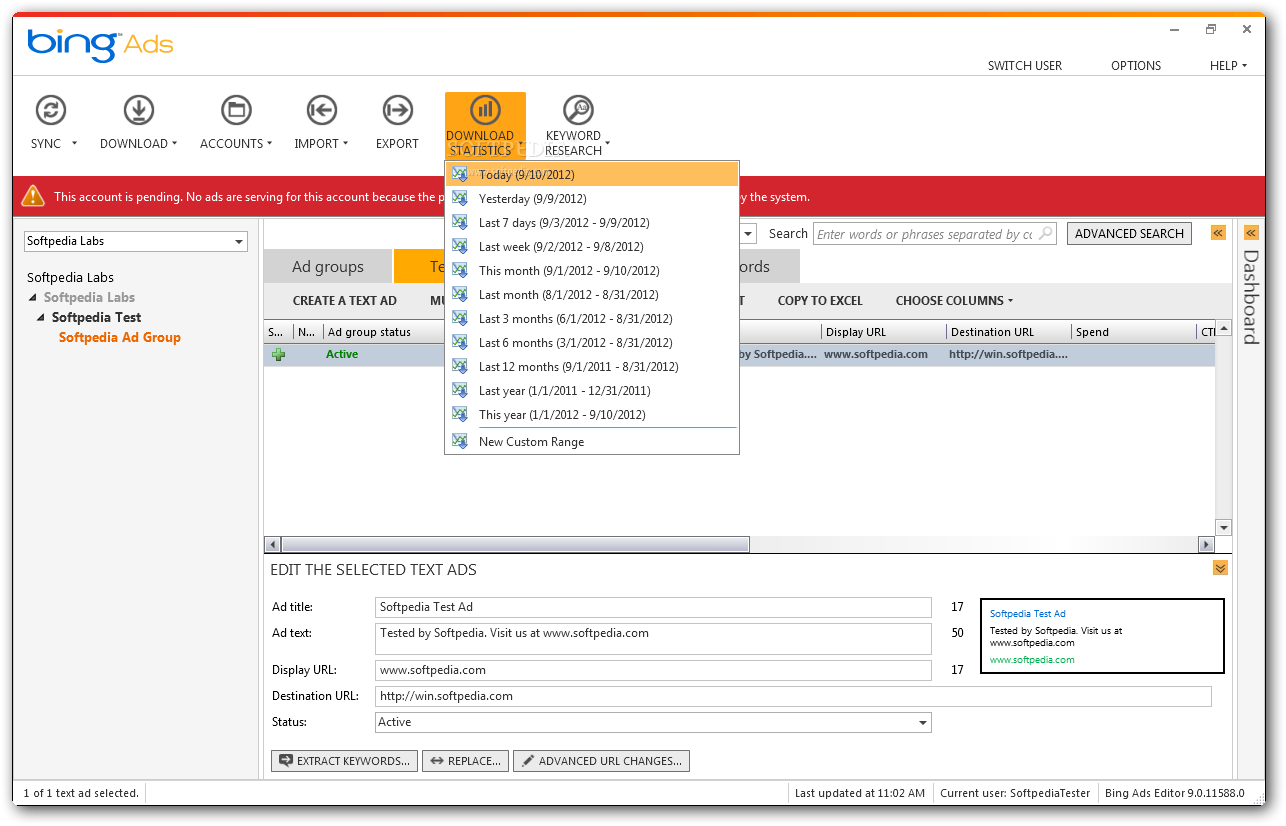Choose Last month statistics range

(x=592, y=294)
